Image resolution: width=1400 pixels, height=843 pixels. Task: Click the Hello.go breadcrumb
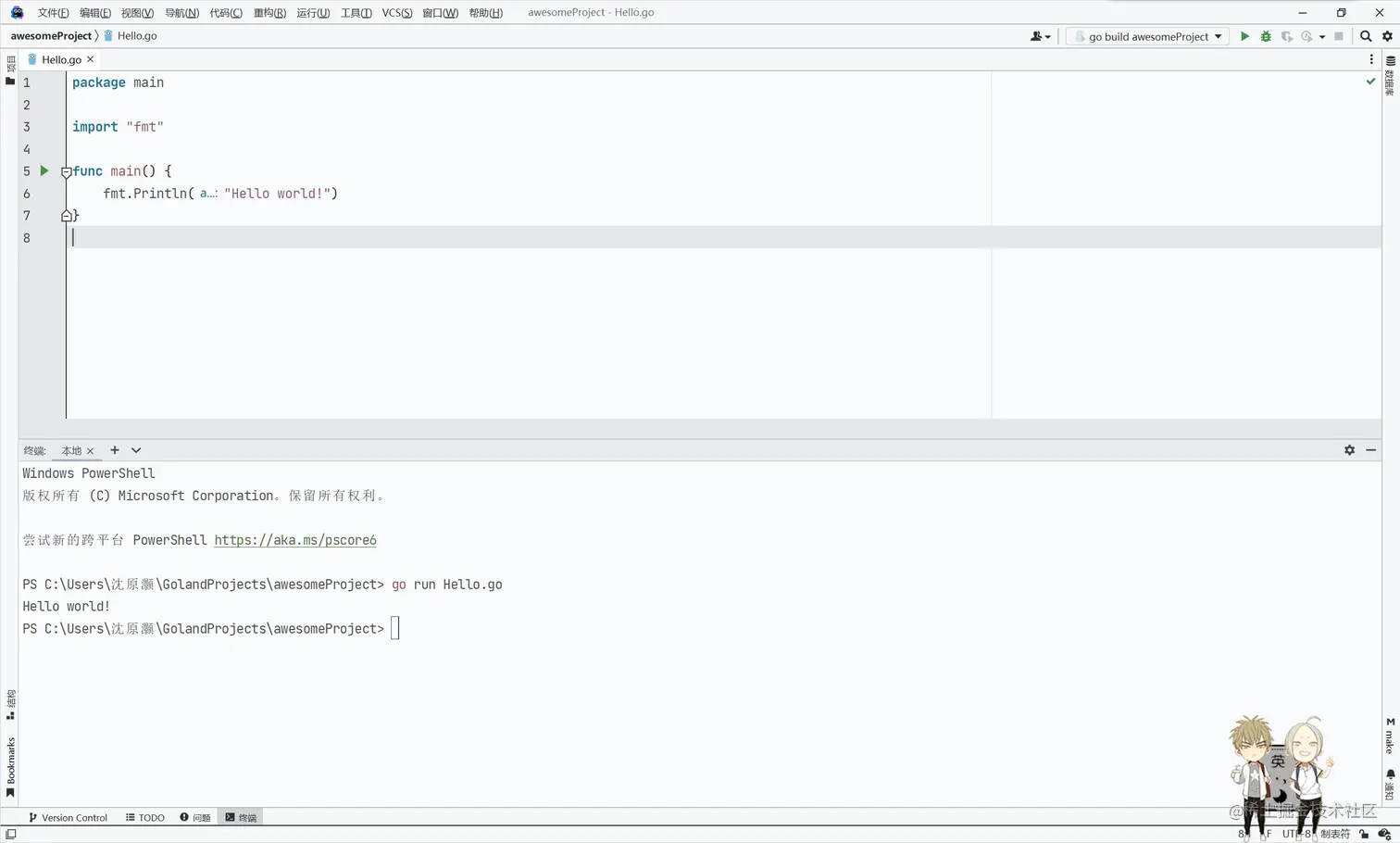point(131,36)
